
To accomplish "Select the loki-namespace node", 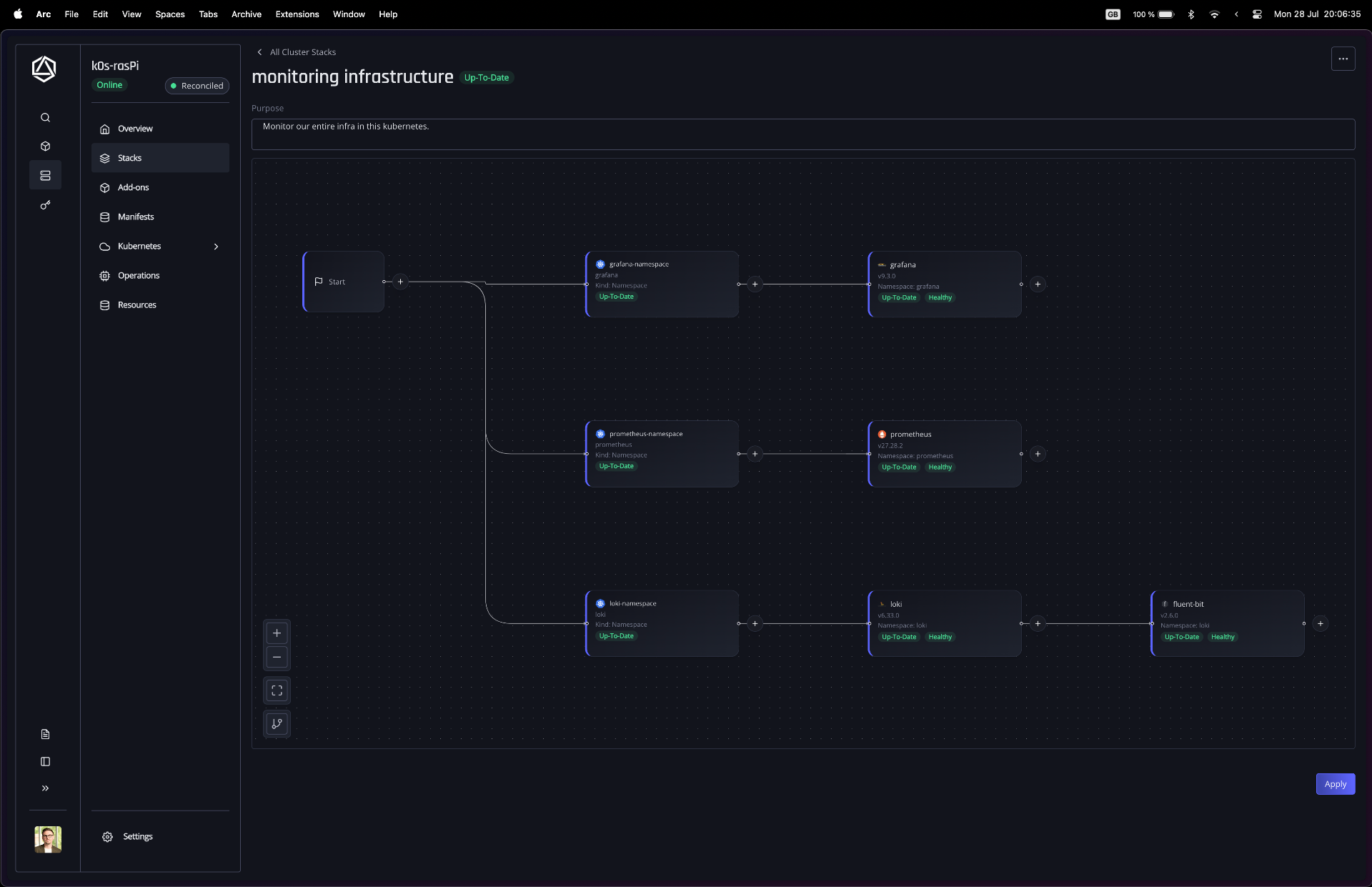I will click(662, 623).
